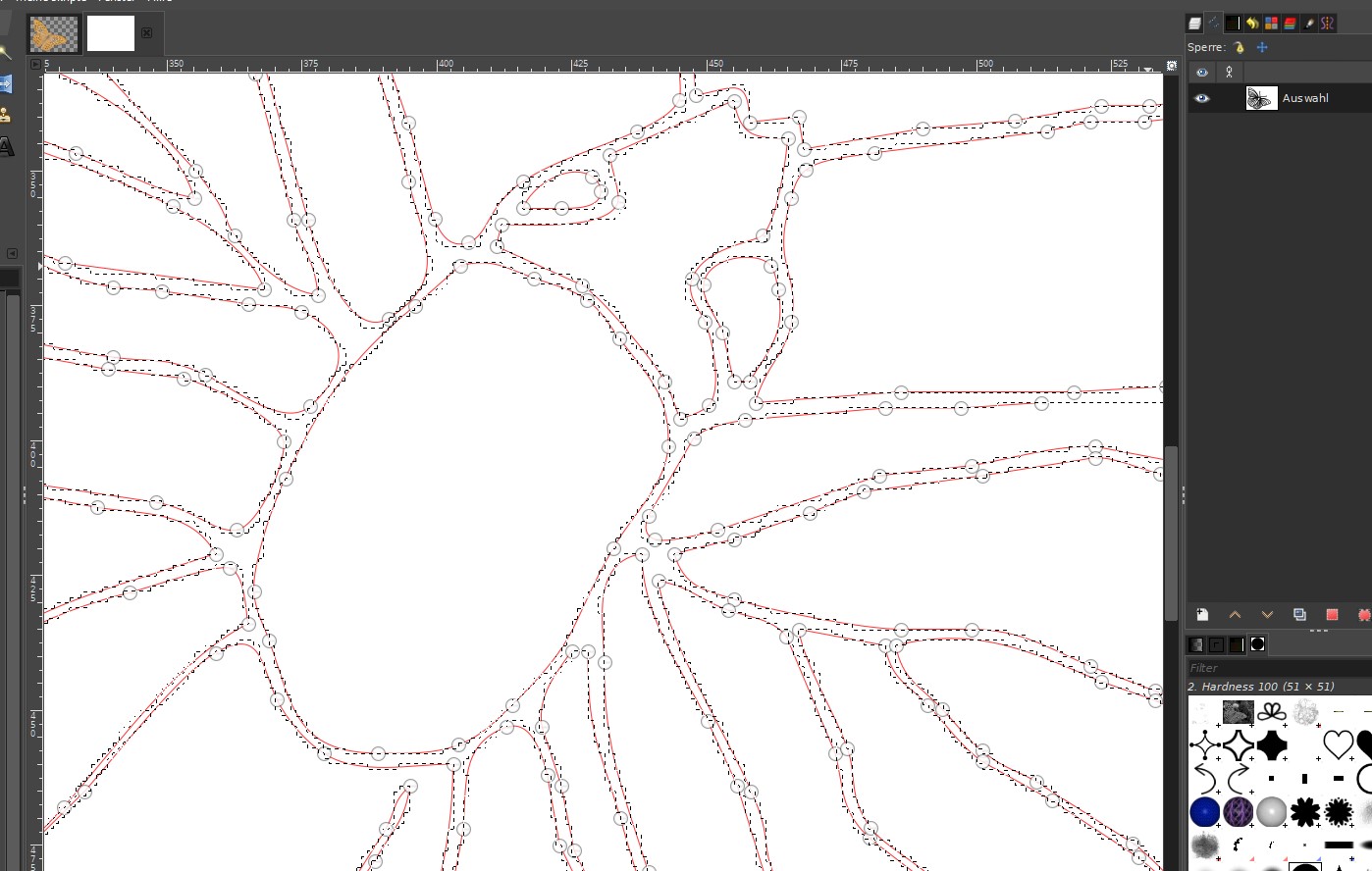Select the white image tab thumbnail

(x=110, y=33)
